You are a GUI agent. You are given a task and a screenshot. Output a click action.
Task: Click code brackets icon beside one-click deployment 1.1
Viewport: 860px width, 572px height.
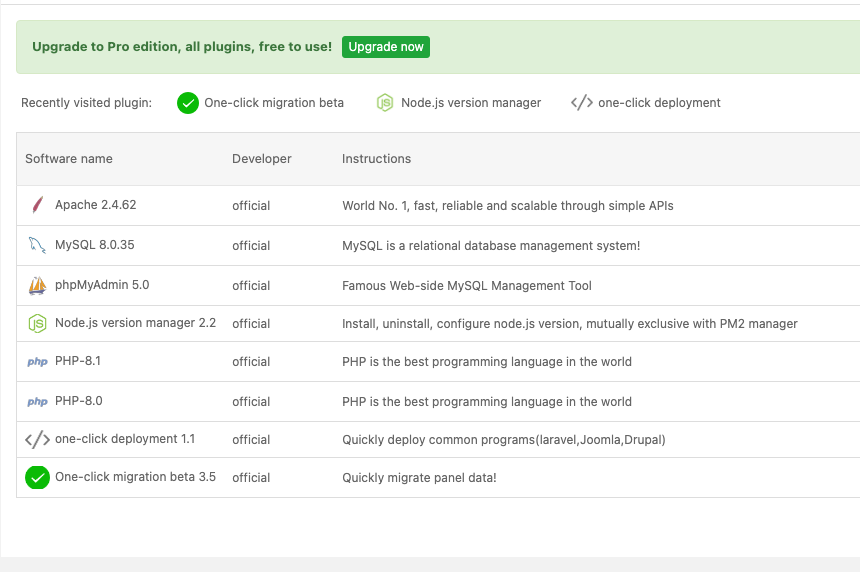coord(37,439)
